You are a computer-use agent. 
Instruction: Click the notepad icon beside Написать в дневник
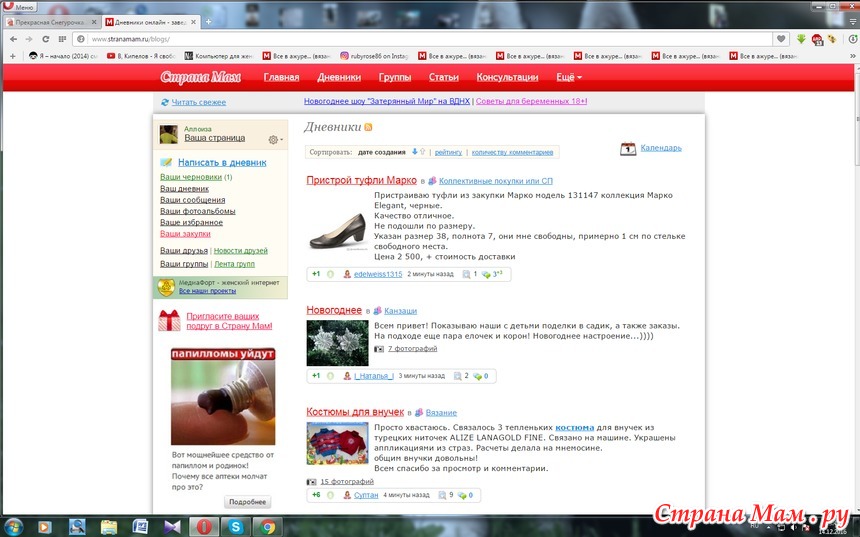click(166, 162)
